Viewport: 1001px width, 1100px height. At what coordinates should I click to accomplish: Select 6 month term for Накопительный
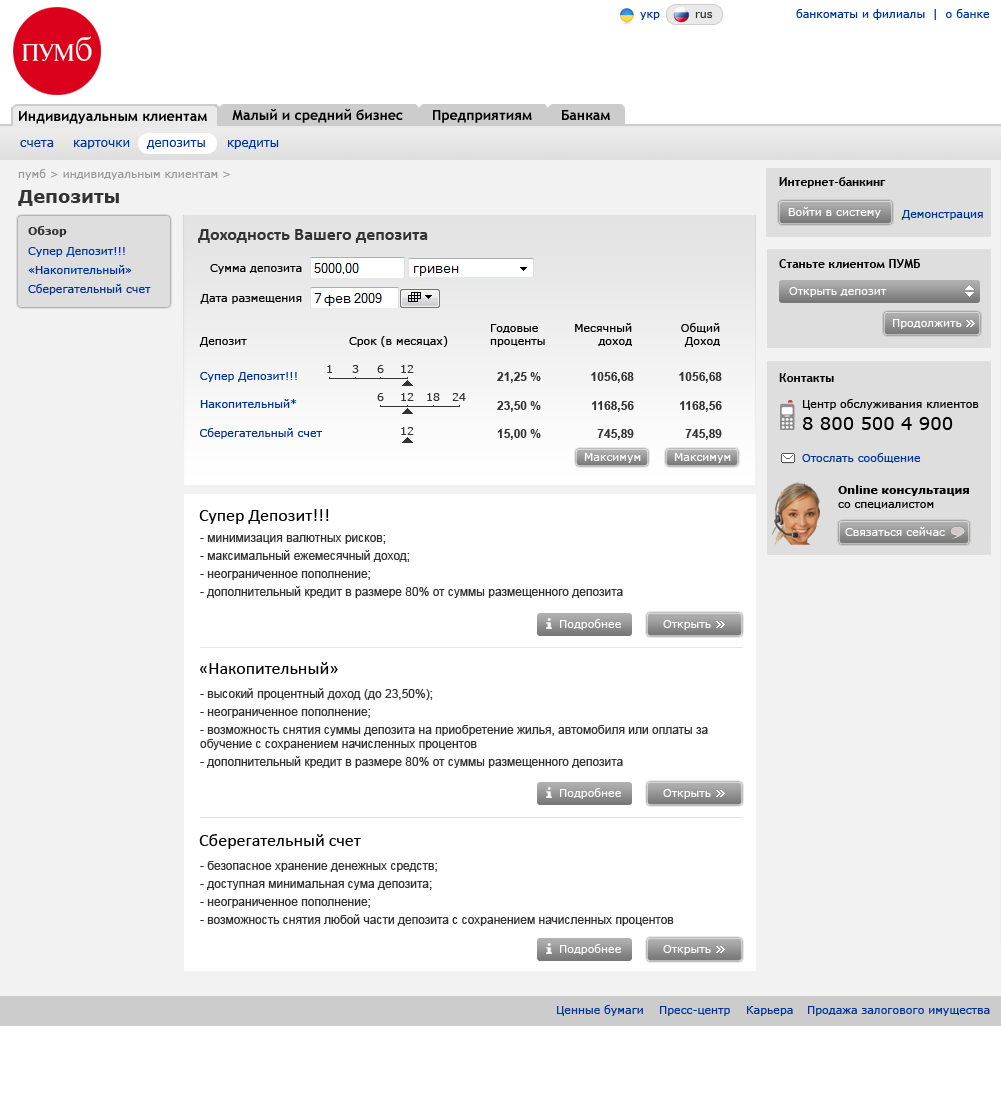click(x=380, y=398)
